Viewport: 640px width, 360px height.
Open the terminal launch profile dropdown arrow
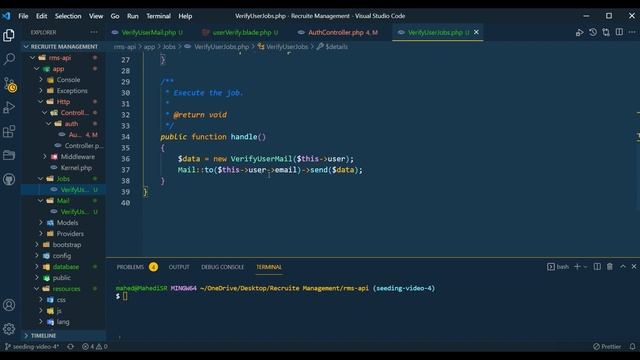pos(585,267)
